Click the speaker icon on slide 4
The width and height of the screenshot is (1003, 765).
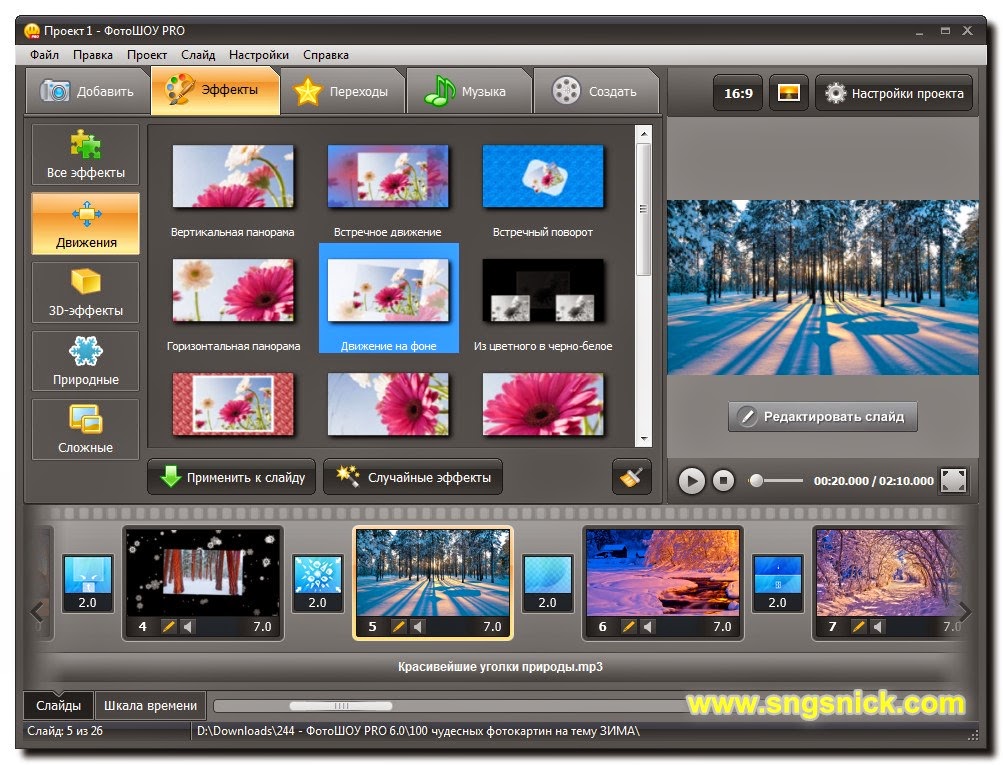pyautogui.click(x=187, y=627)
